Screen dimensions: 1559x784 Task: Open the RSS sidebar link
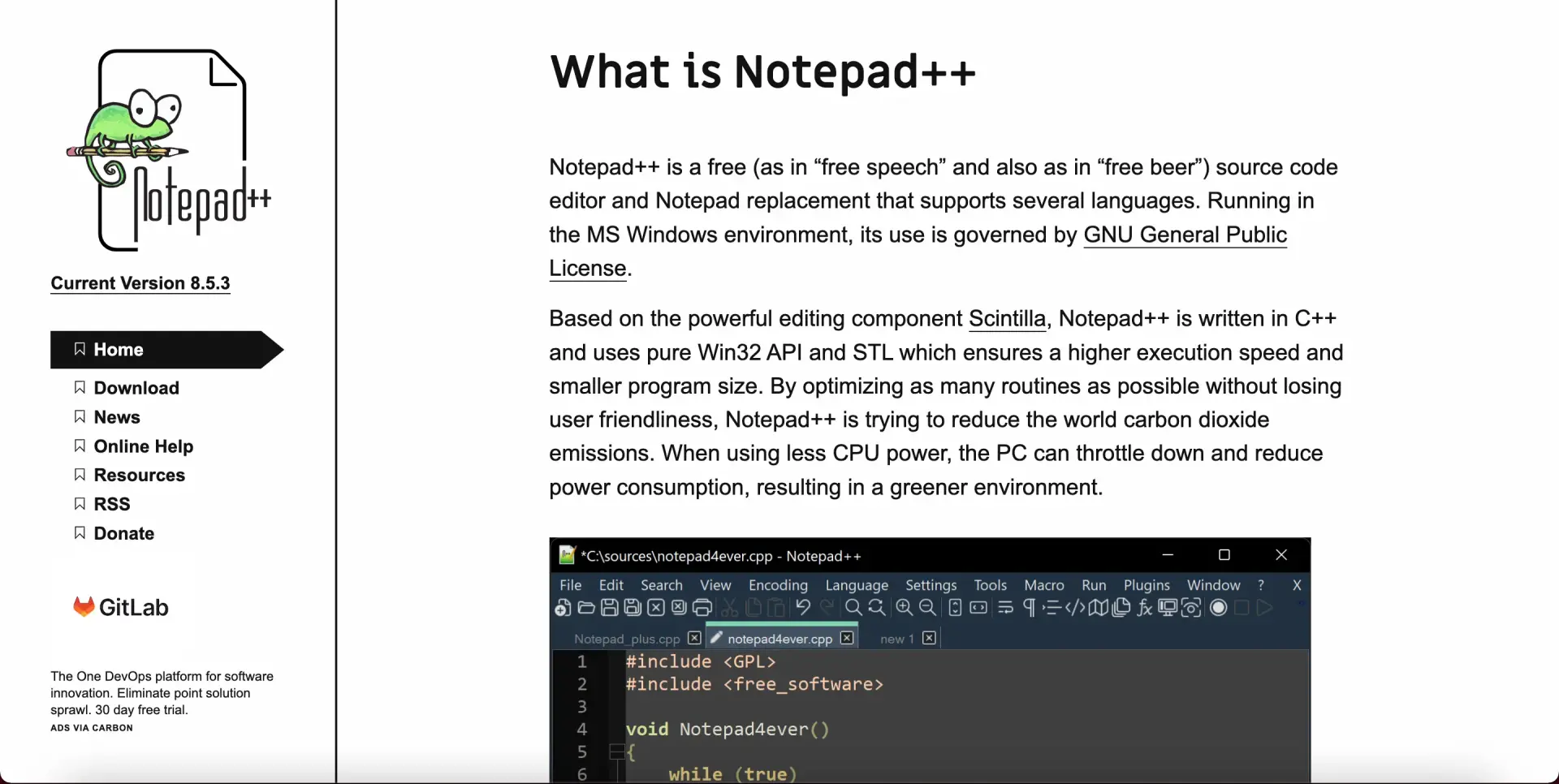pyautogui.click(x=112, y=504)
